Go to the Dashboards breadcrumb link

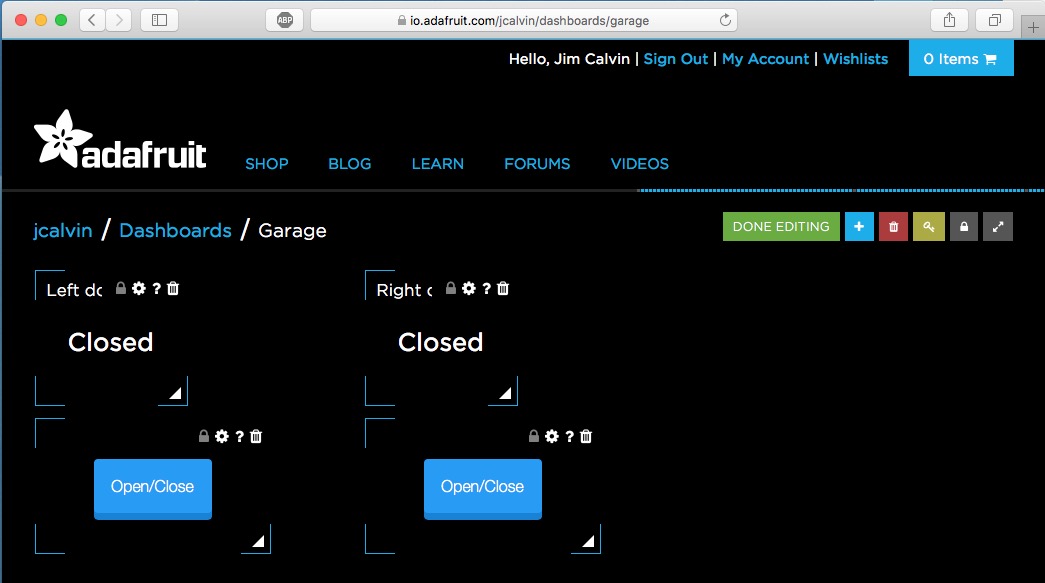click(175, 231)
